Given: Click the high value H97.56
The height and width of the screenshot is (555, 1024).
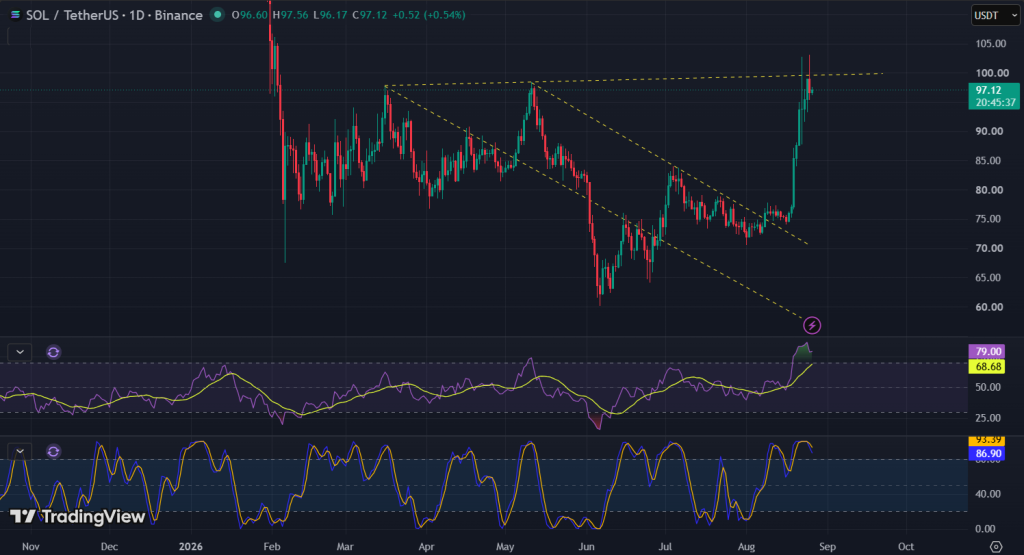Looking at the screenshot, I should coord(290,14).
